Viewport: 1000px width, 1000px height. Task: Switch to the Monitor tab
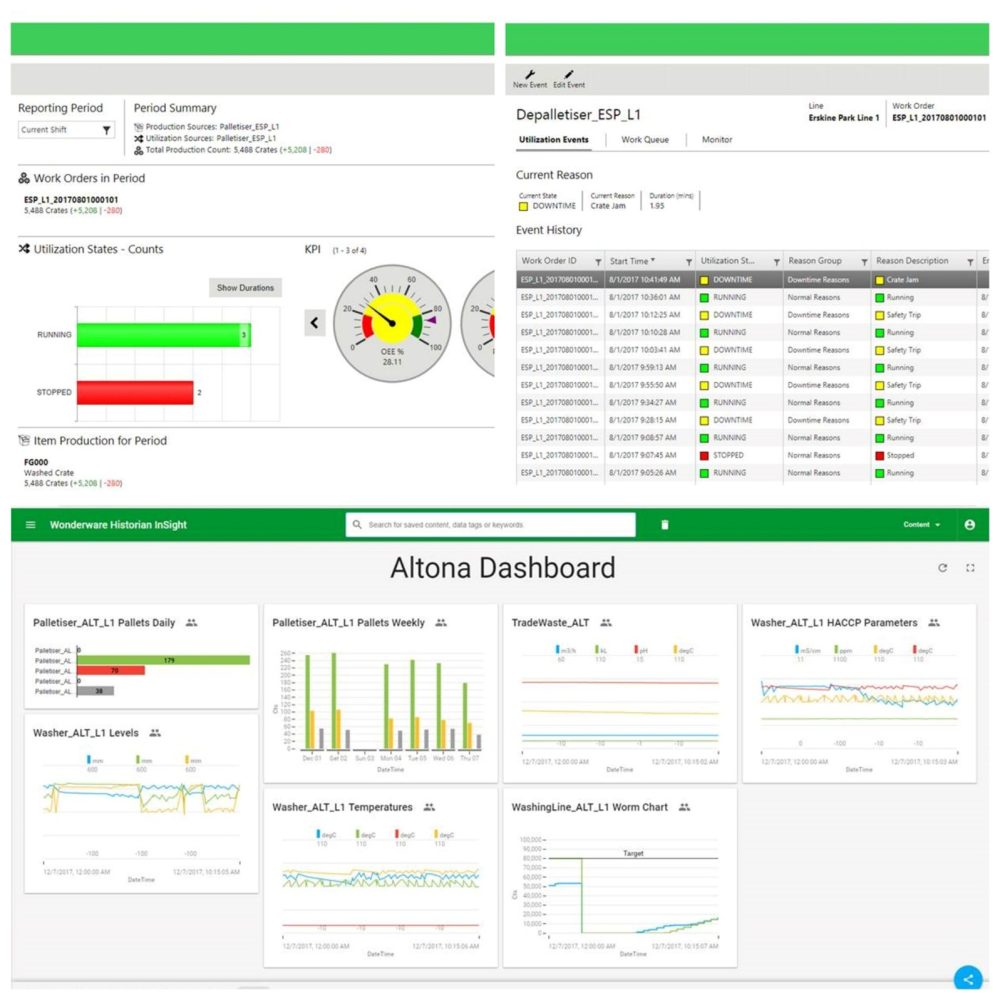[x=717, y=140]
